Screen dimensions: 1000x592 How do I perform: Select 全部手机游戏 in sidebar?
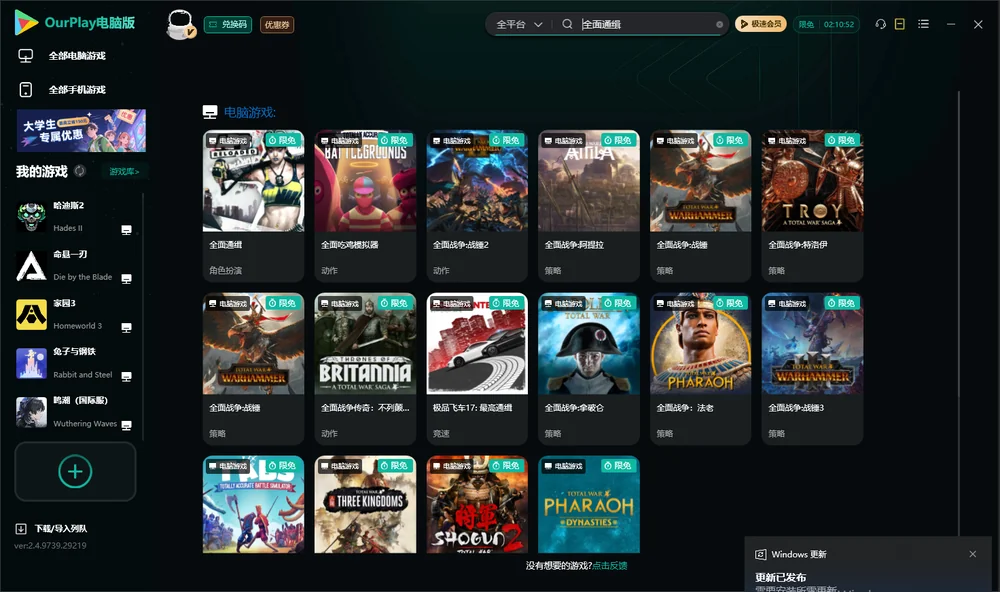(62, 90)
